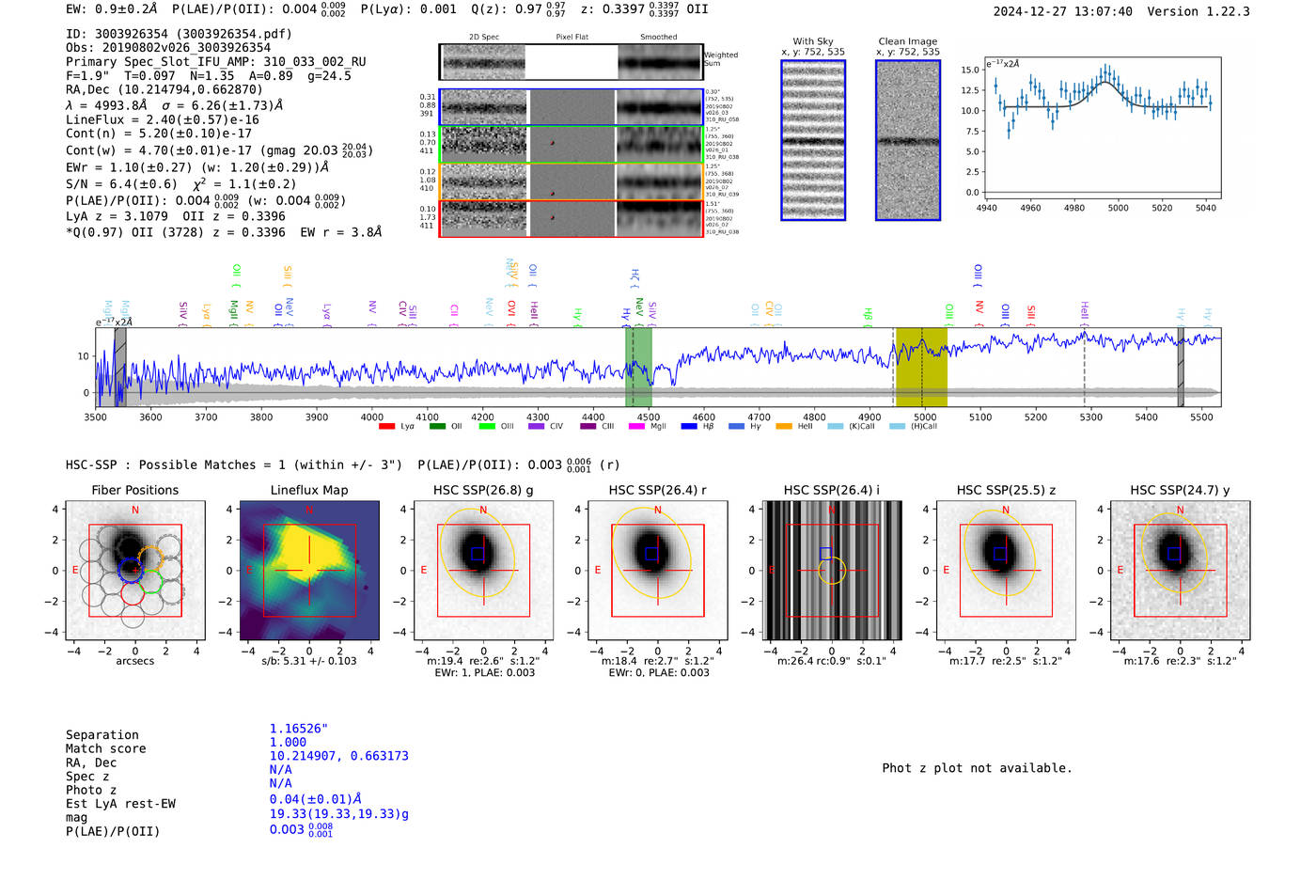
Task: Select the HSC SSP(25.5) z cutout
Action: (x=1006, y=570)
